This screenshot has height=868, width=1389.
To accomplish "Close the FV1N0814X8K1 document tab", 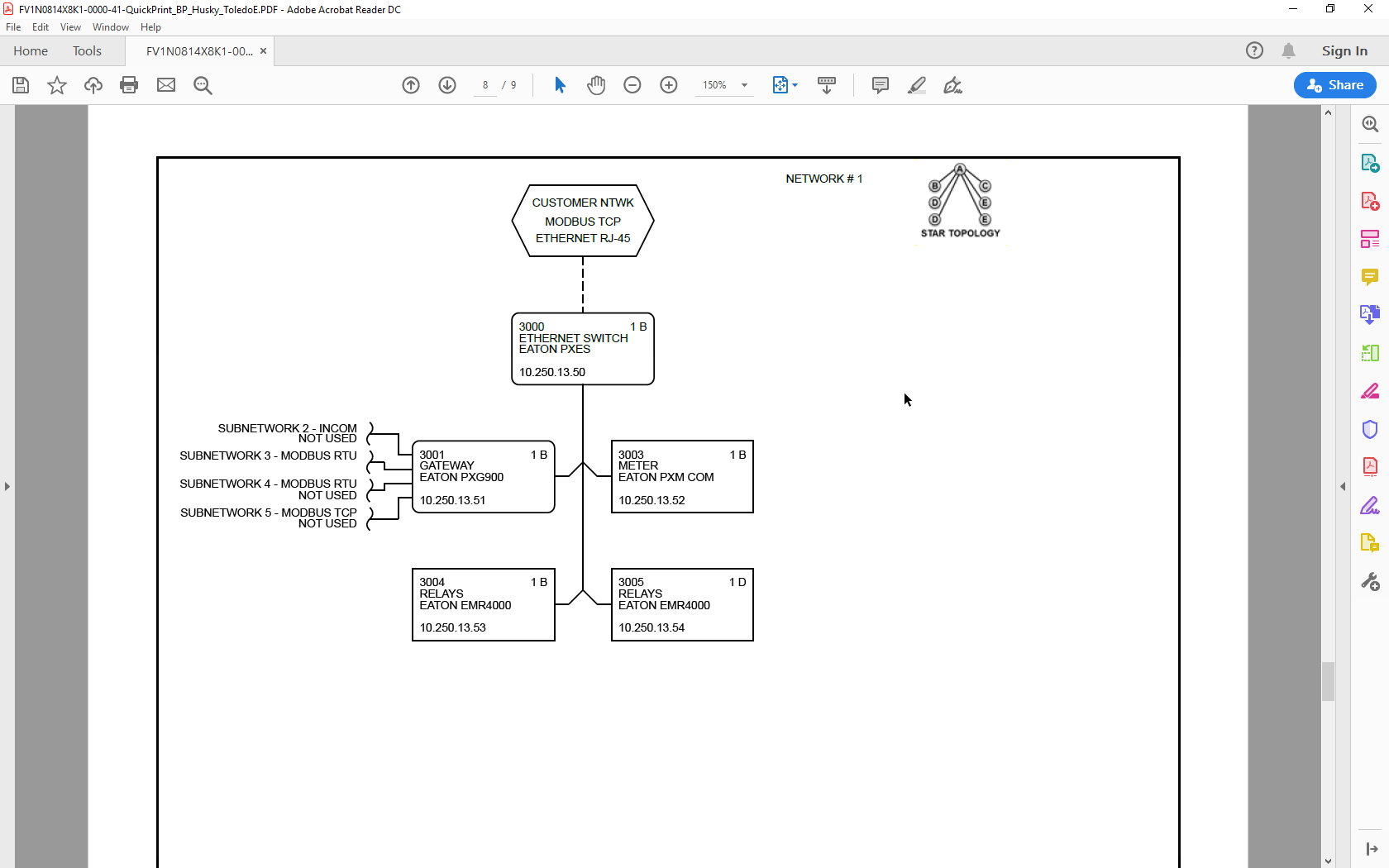I will coord(263,51).
